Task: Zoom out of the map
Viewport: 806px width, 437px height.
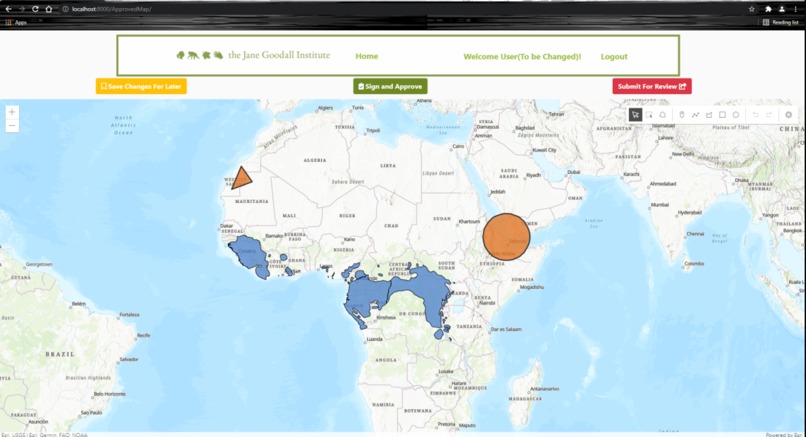Action: [12, 125]
